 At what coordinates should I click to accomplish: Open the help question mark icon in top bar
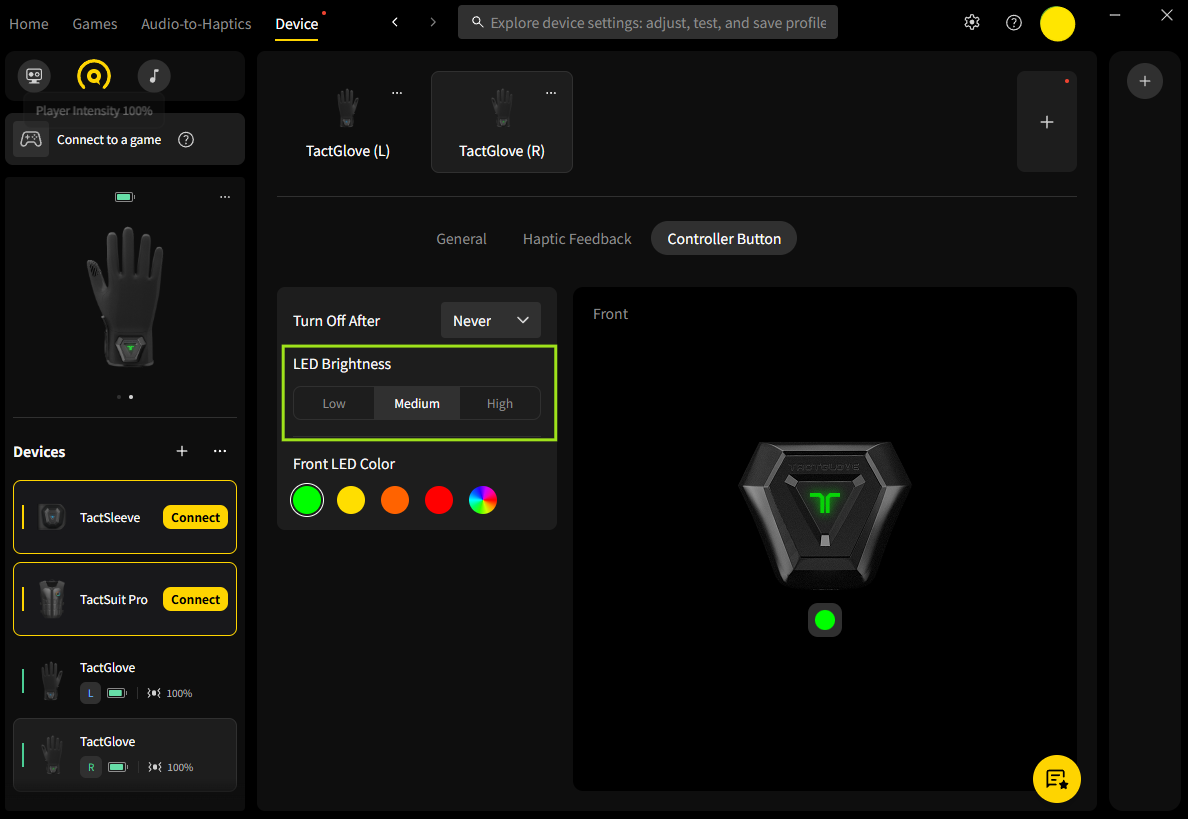coord(1014,23)
